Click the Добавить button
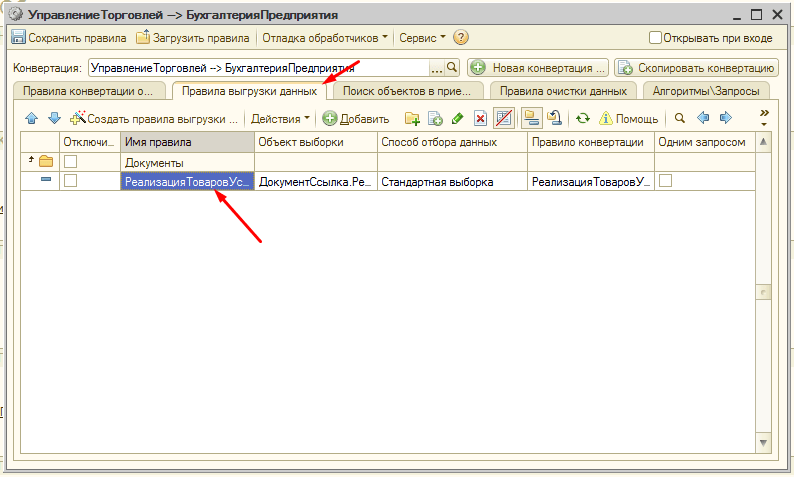 coord(356,118)
